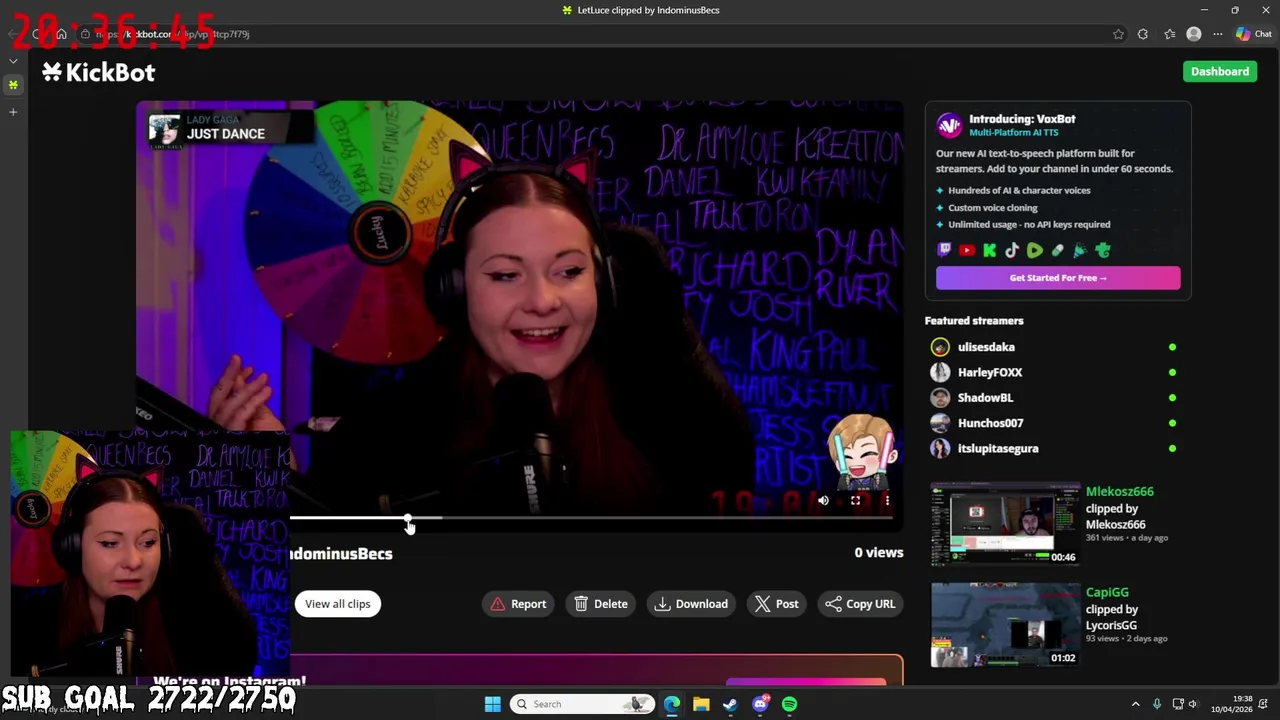Image resolution: width=1280 pixels, height=720 pixels.
Task: Select the KickBot vertical tab
Action: tap(13, 85)
